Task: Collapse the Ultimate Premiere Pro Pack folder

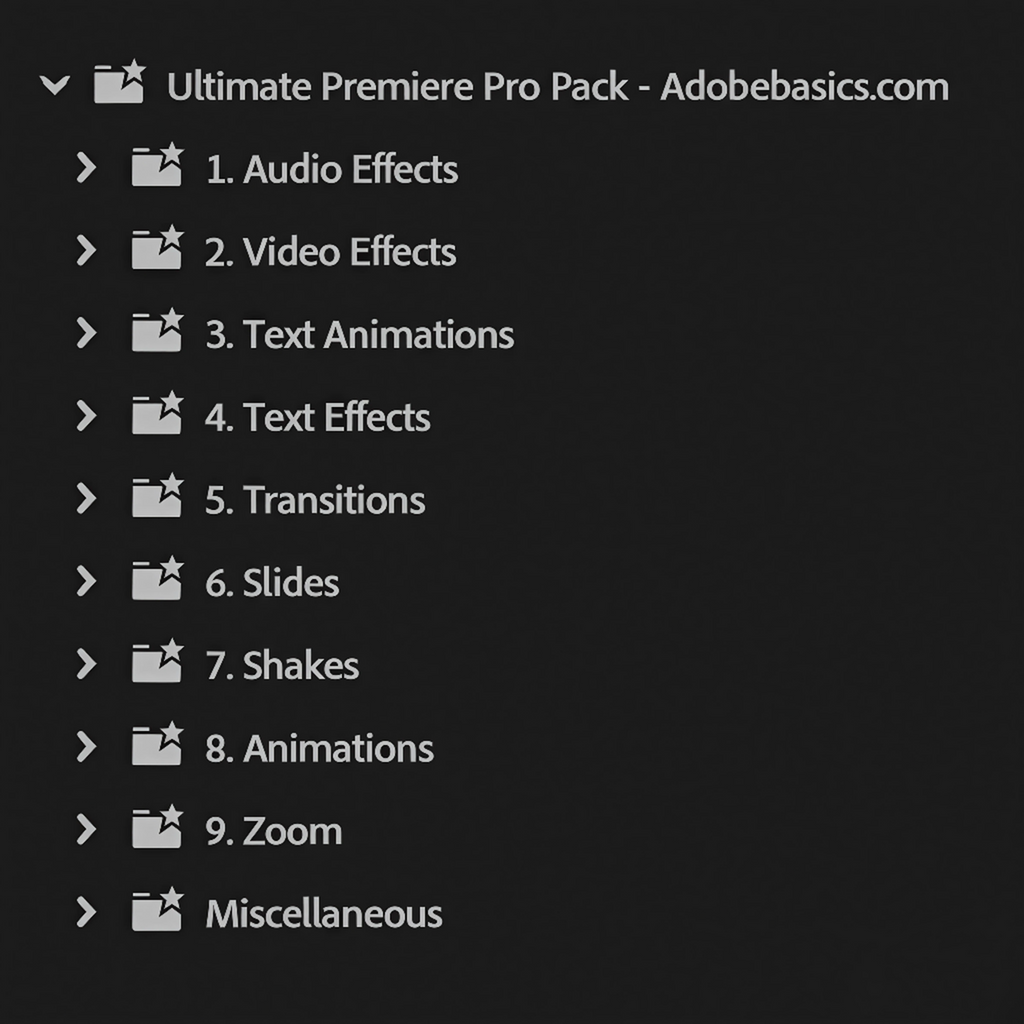Action: (54, 86)
